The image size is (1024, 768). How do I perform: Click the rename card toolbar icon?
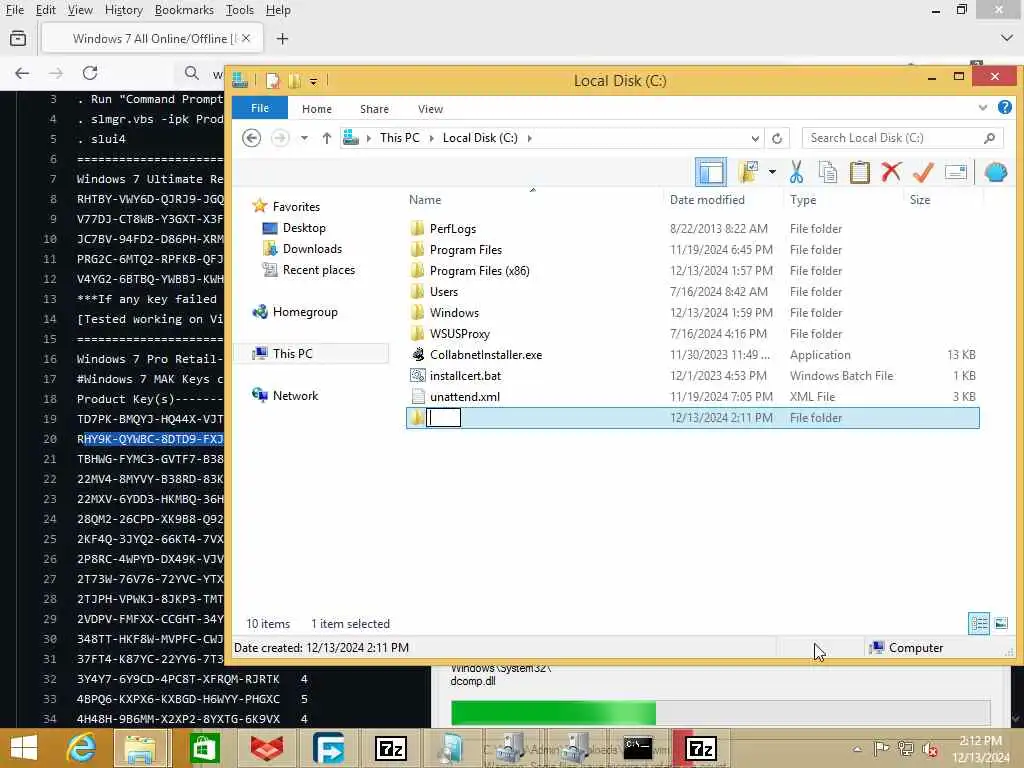coord(955,172)
